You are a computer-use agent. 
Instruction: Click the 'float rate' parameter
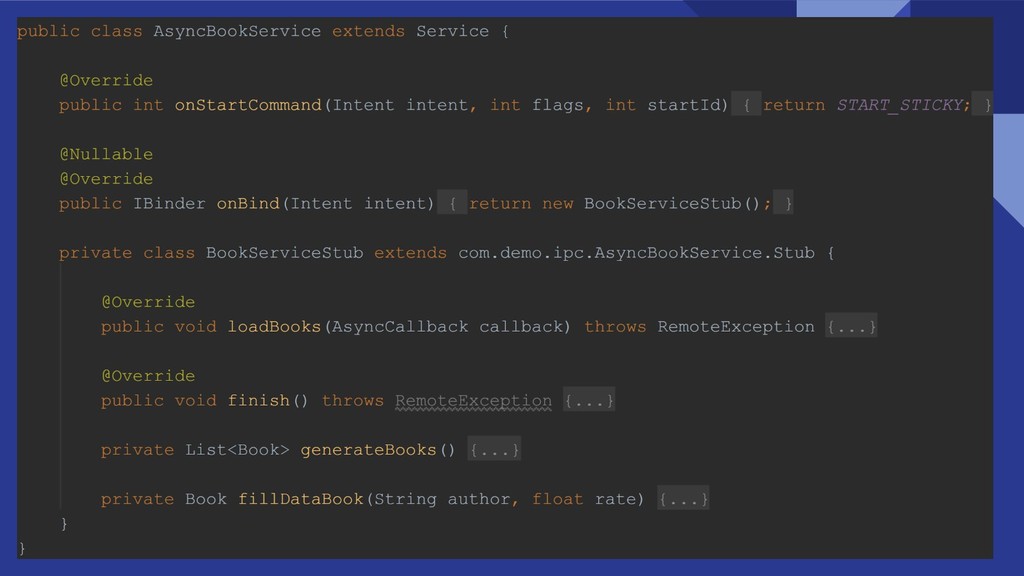[x=584, y=499]
